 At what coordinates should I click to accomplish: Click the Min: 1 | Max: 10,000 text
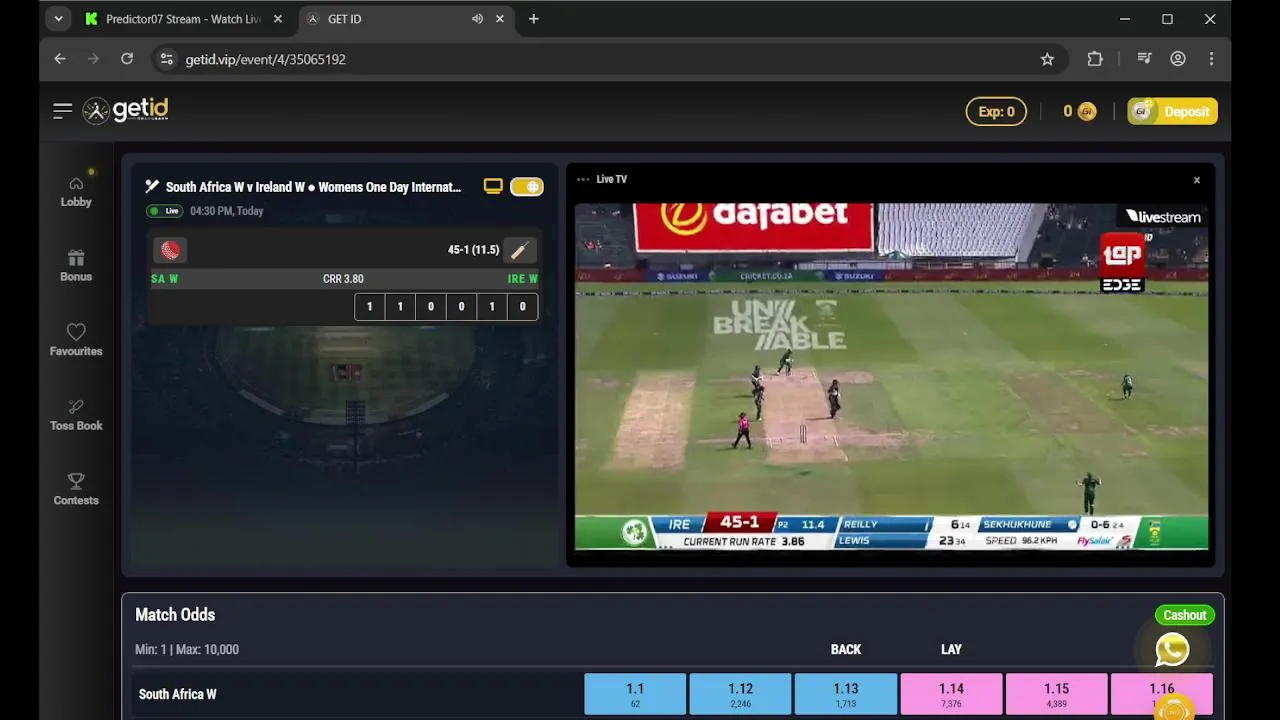(187, 650)
